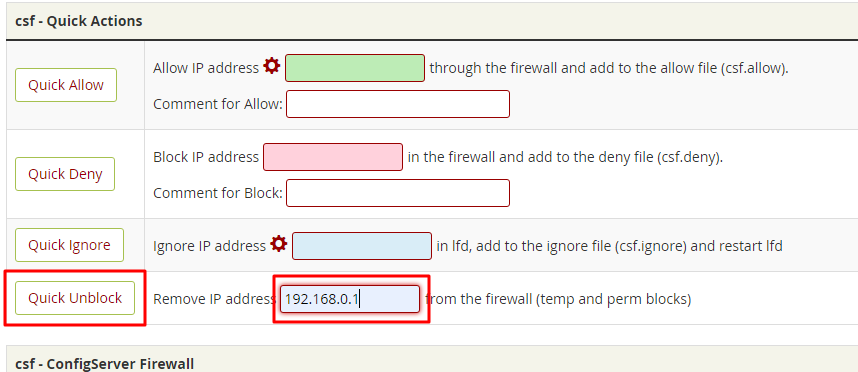Focus the pink Block IP address field
Viewport: 858px width, 372px height.
pyautogui.click(x=333, y=157)
